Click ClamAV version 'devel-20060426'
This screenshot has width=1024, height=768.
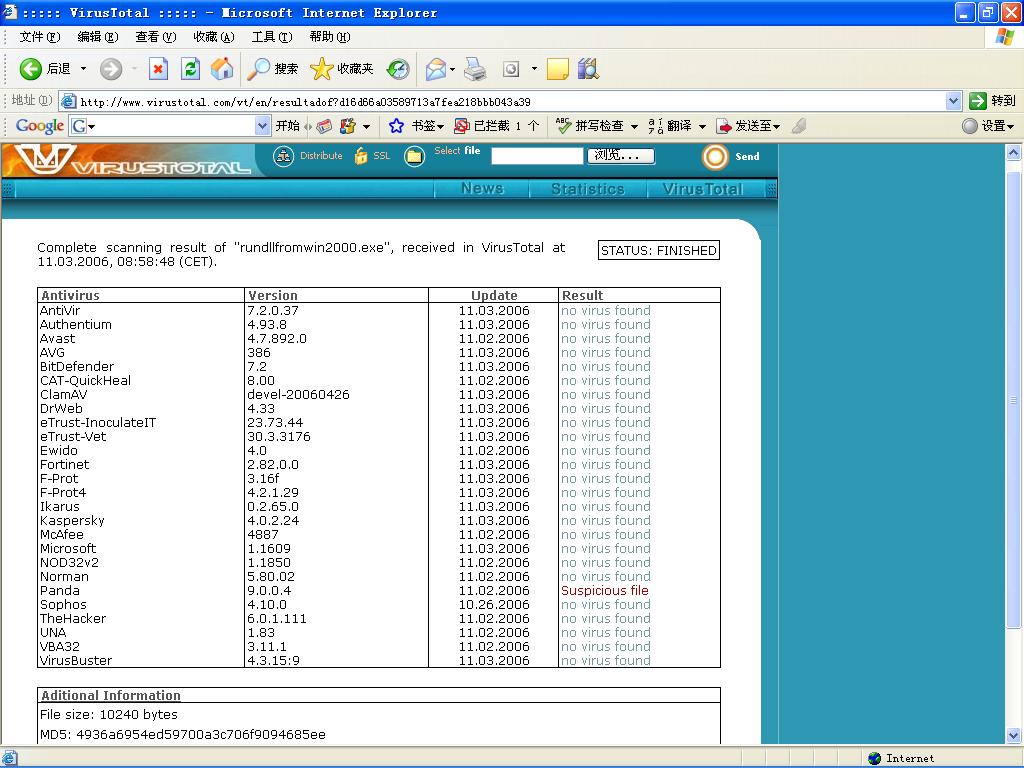coord(298,394)
